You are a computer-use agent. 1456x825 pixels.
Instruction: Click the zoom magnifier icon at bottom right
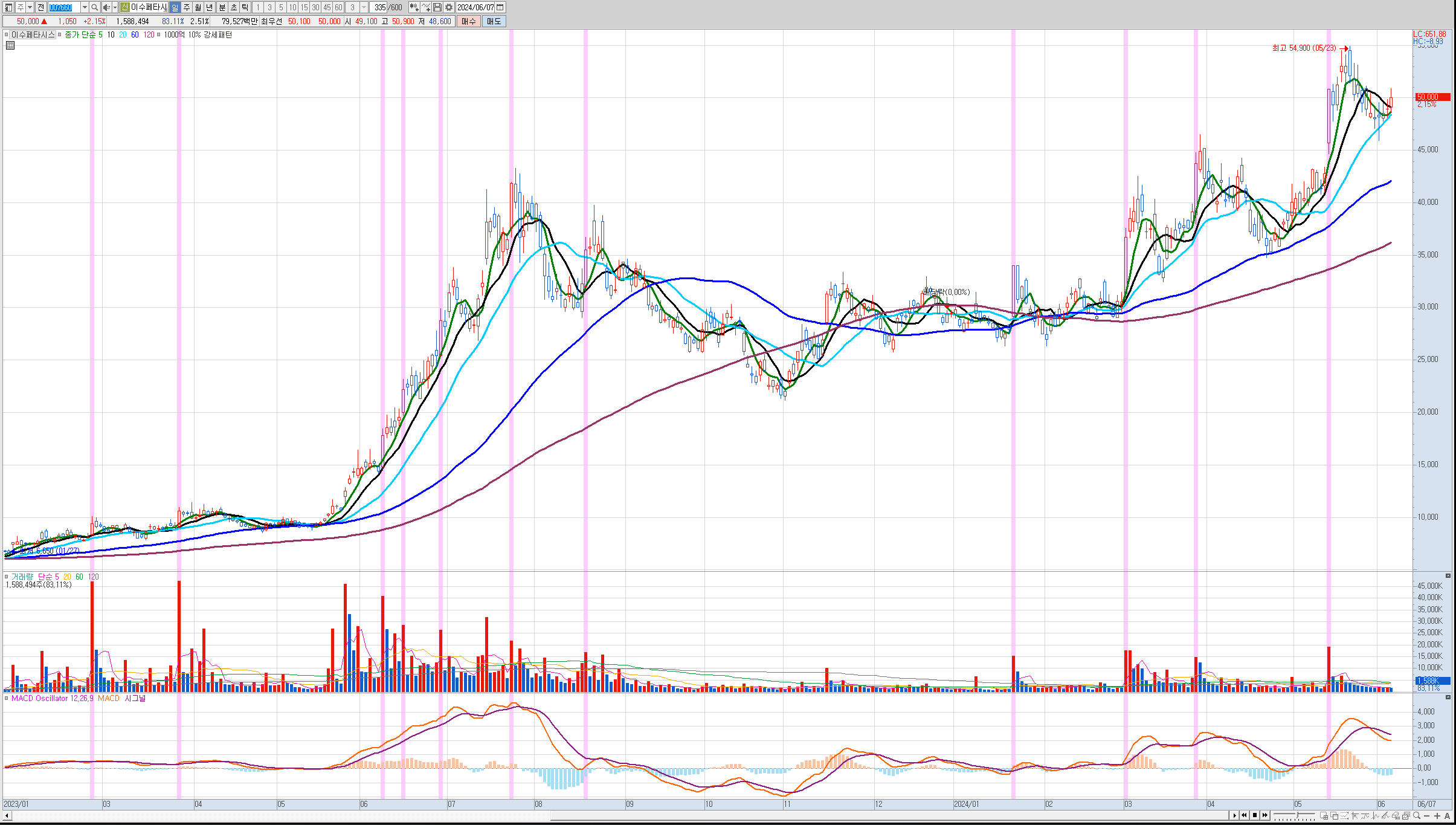1416,815
